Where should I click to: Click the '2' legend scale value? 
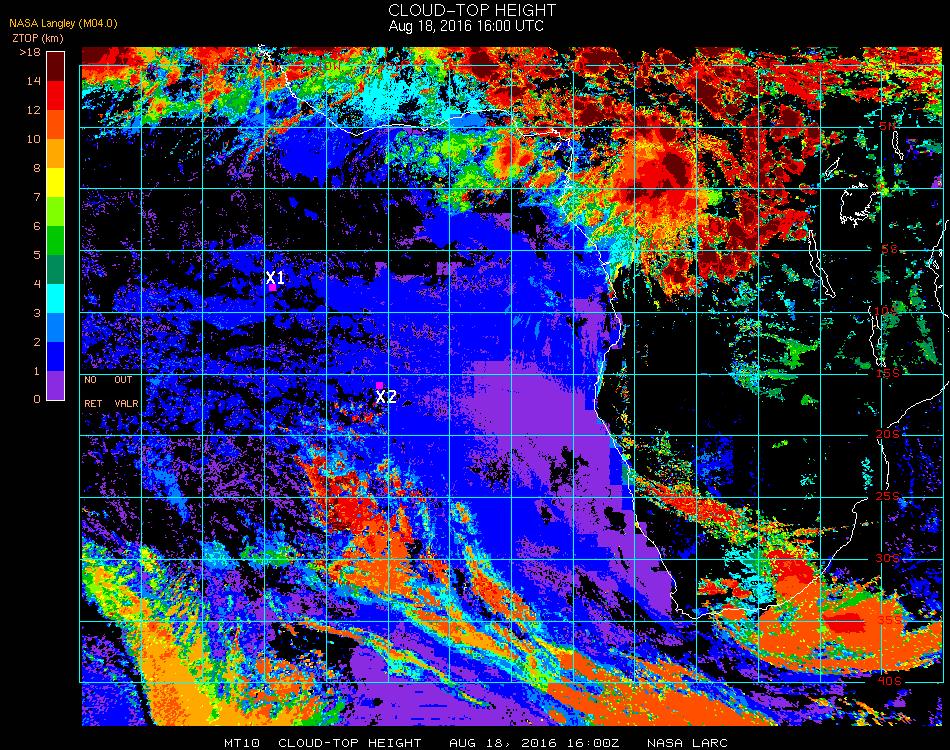tap(37, 342)
